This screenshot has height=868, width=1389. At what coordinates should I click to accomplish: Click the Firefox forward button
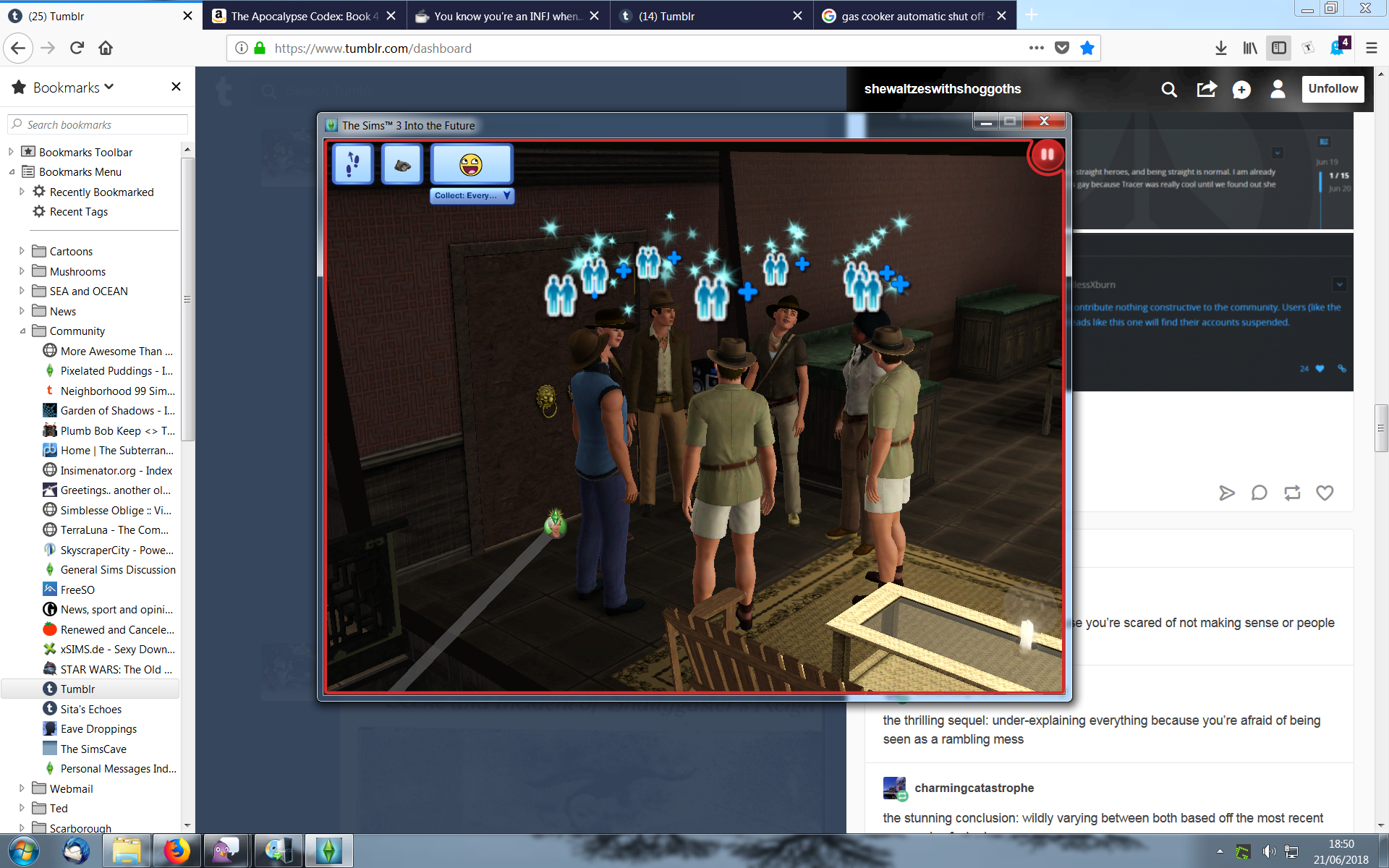pyautogui.click(x=48, y=48)
